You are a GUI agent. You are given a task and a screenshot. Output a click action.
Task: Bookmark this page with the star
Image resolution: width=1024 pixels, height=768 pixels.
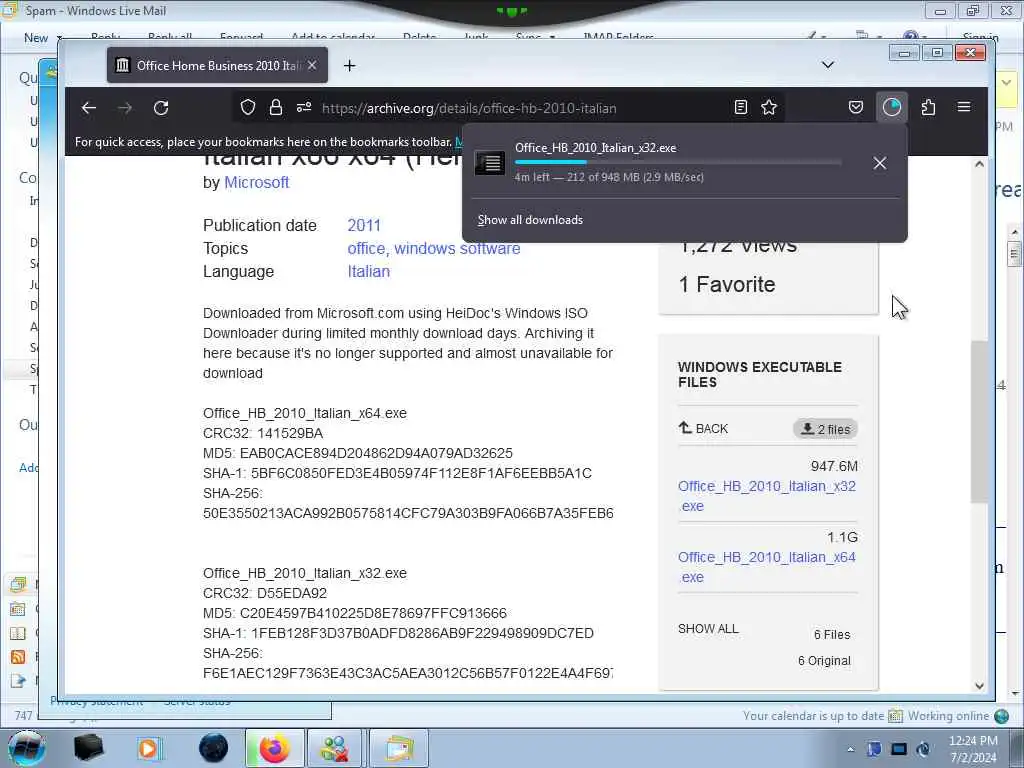769,107
